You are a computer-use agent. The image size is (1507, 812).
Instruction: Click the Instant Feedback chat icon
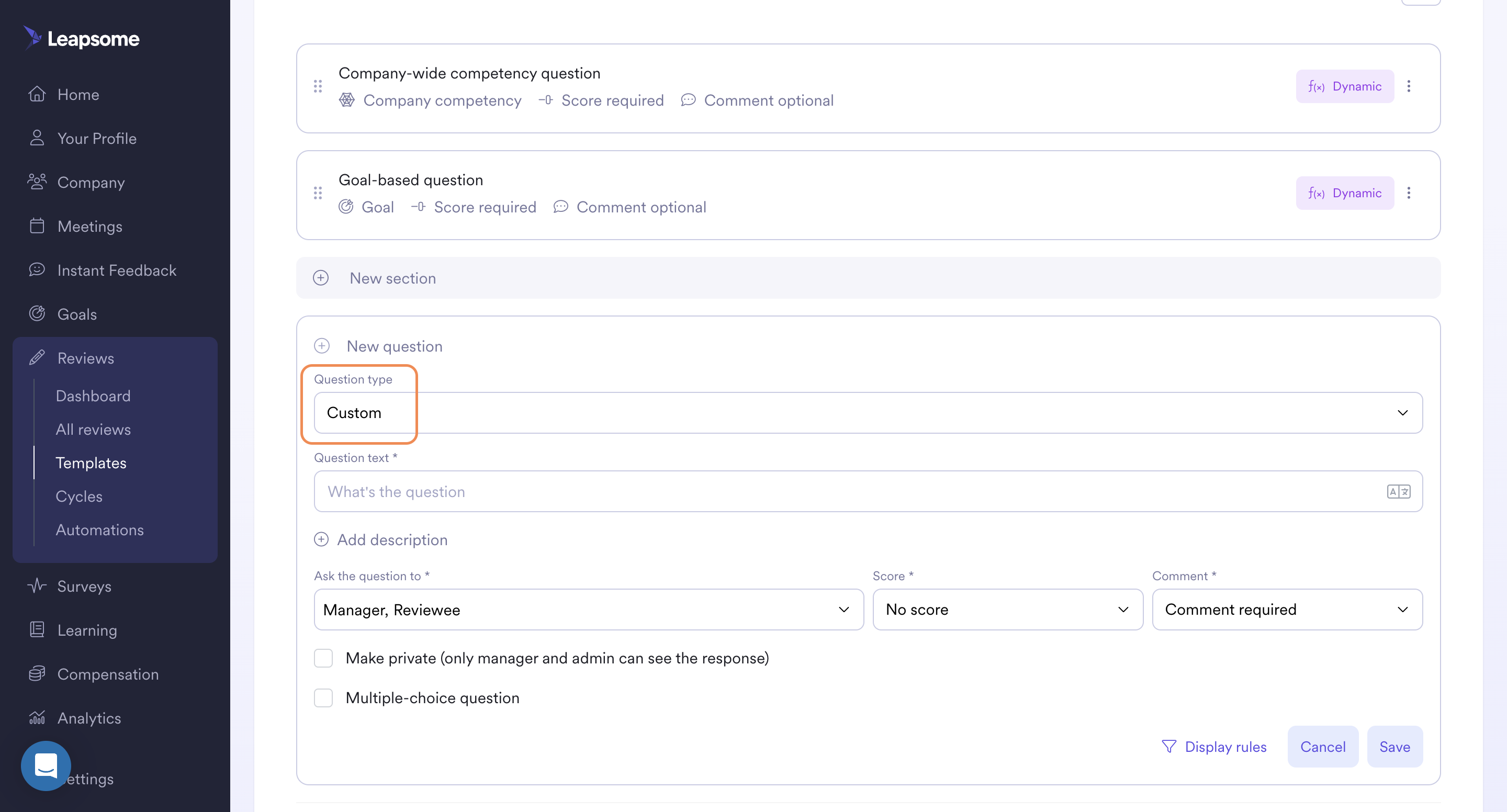pyautogui.click(x=37, y=269)
